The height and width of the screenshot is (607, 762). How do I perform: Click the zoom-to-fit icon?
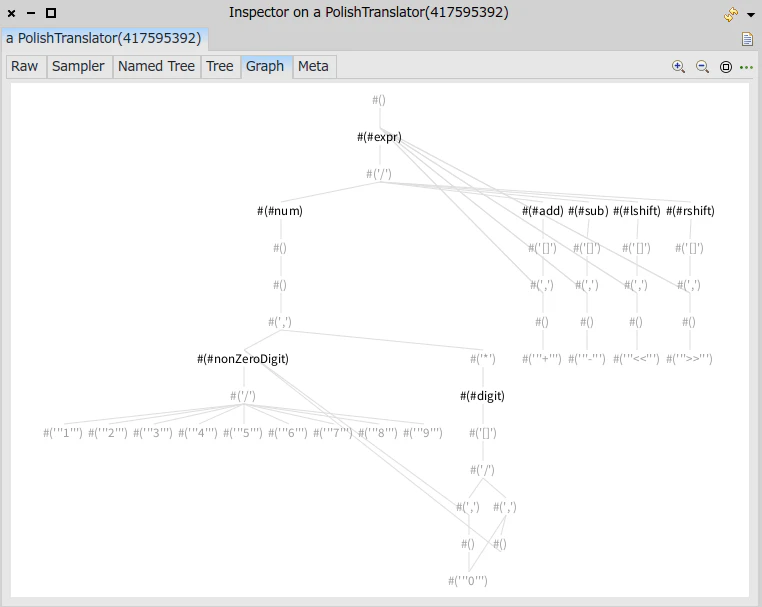coord(726,67)
